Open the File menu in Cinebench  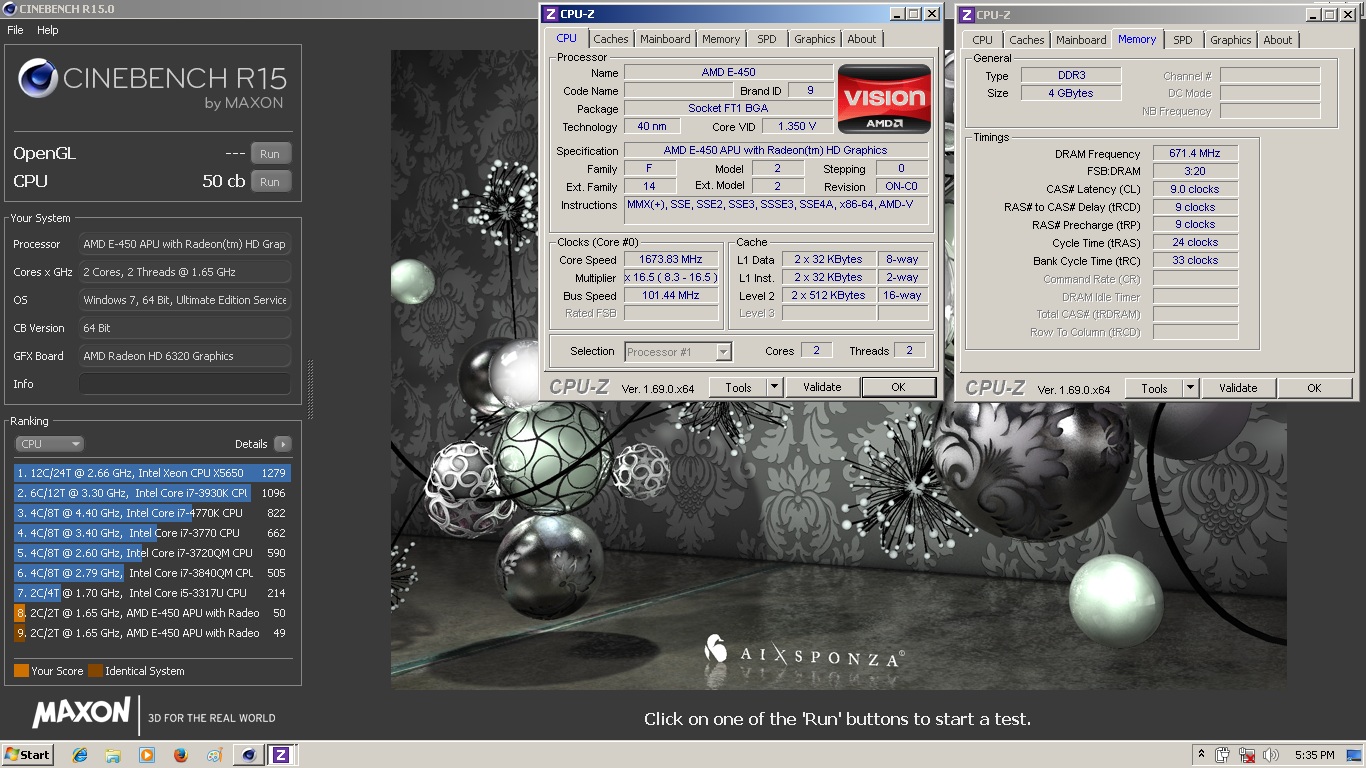(x=15, y=30)
